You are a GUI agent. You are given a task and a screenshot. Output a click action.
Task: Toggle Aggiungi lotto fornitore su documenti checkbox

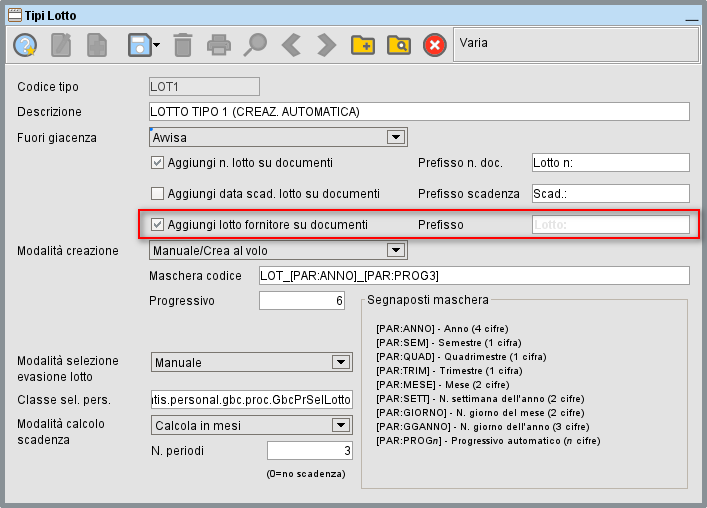[x=157, y=224]
